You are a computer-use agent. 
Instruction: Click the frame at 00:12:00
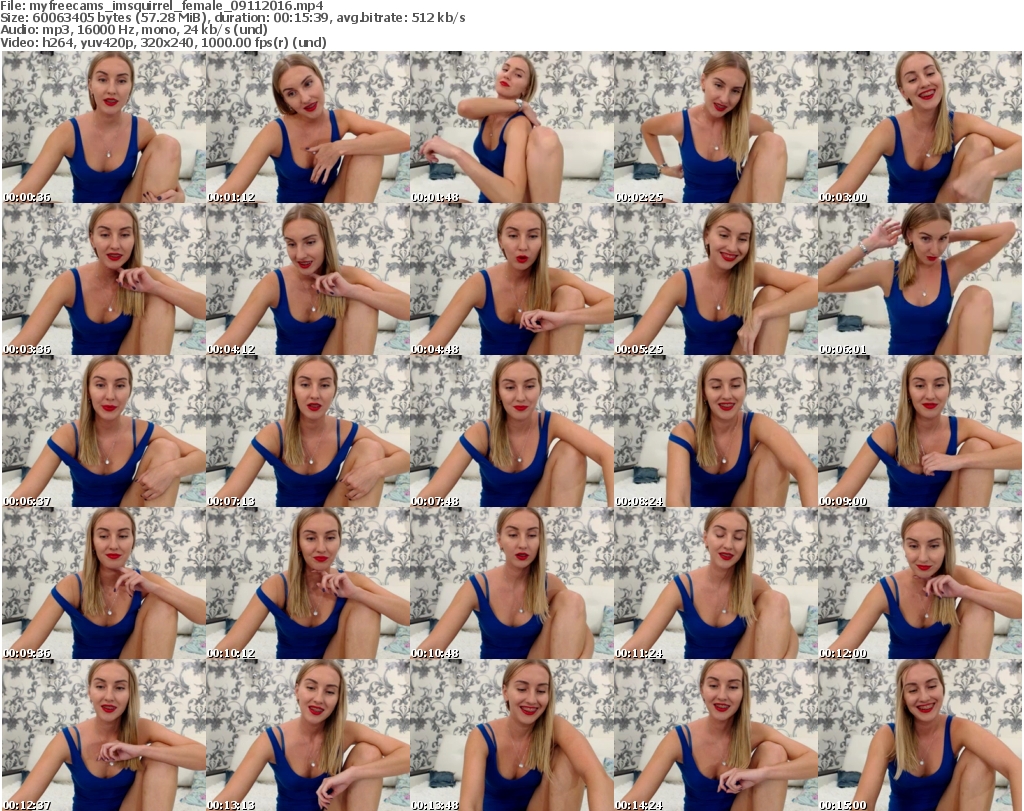coord(919,584)
